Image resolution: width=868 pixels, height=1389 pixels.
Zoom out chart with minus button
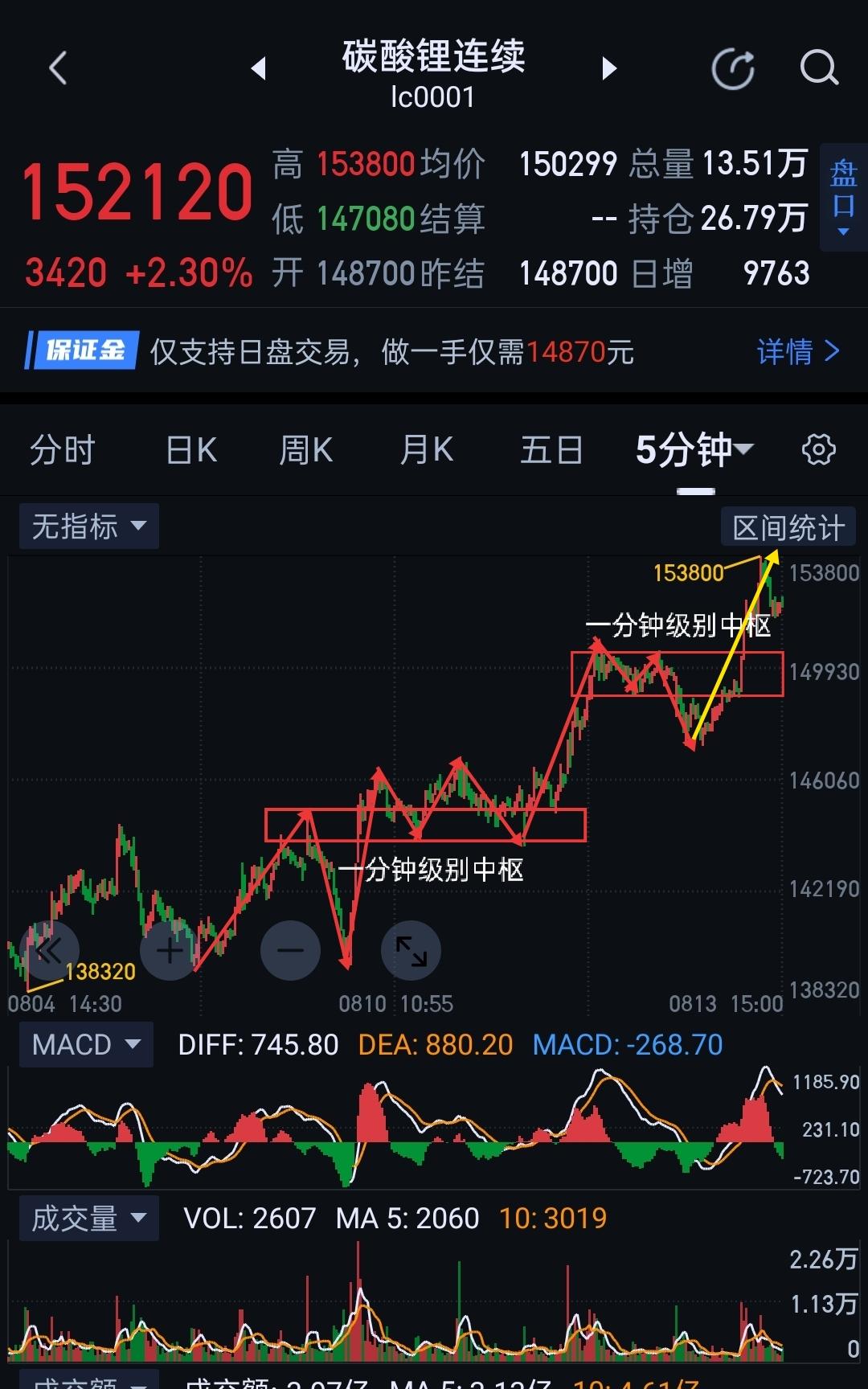coord(290,950)
